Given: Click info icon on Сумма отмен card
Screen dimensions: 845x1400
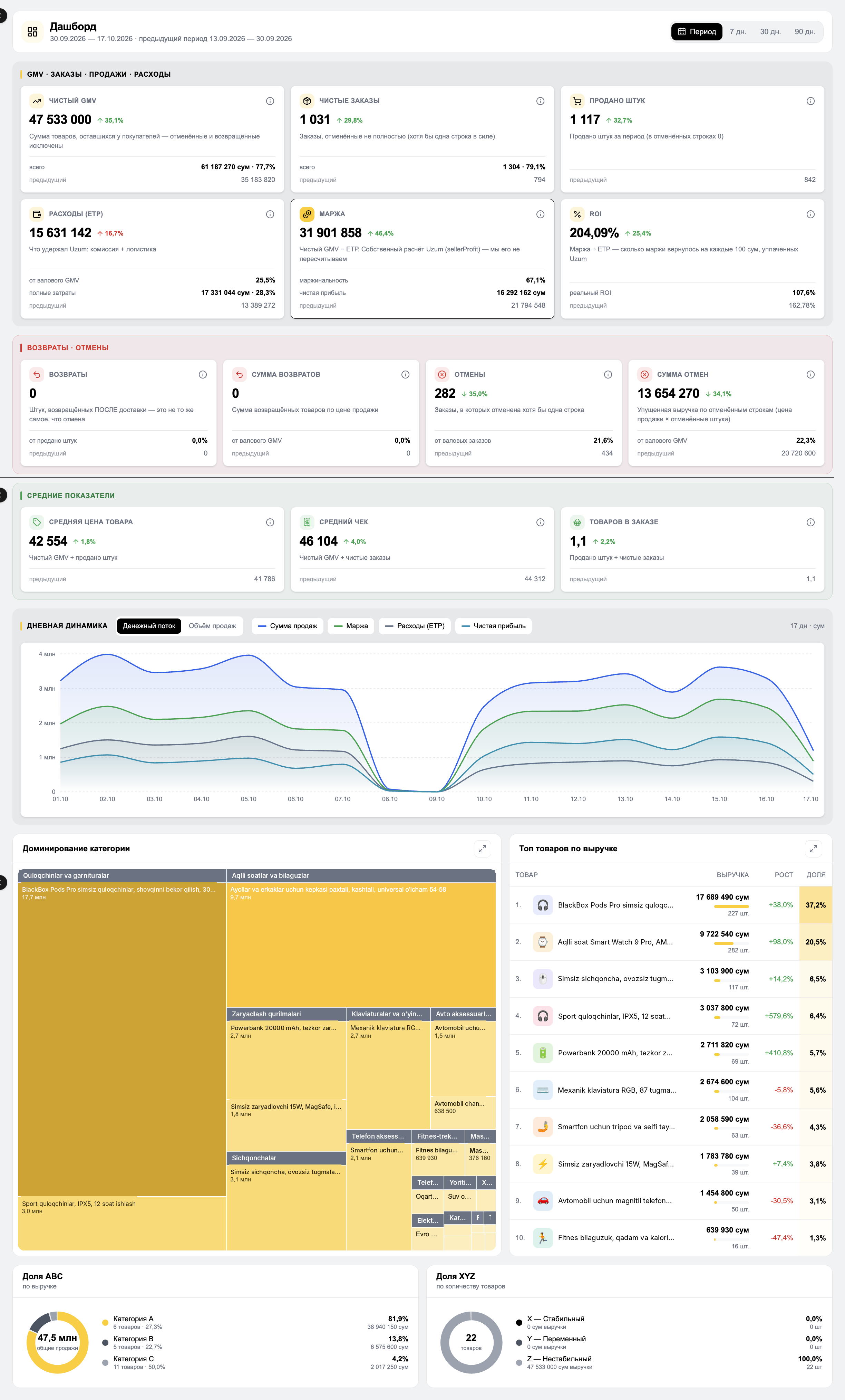Looking at the screenshot, I should click(810, 374).
